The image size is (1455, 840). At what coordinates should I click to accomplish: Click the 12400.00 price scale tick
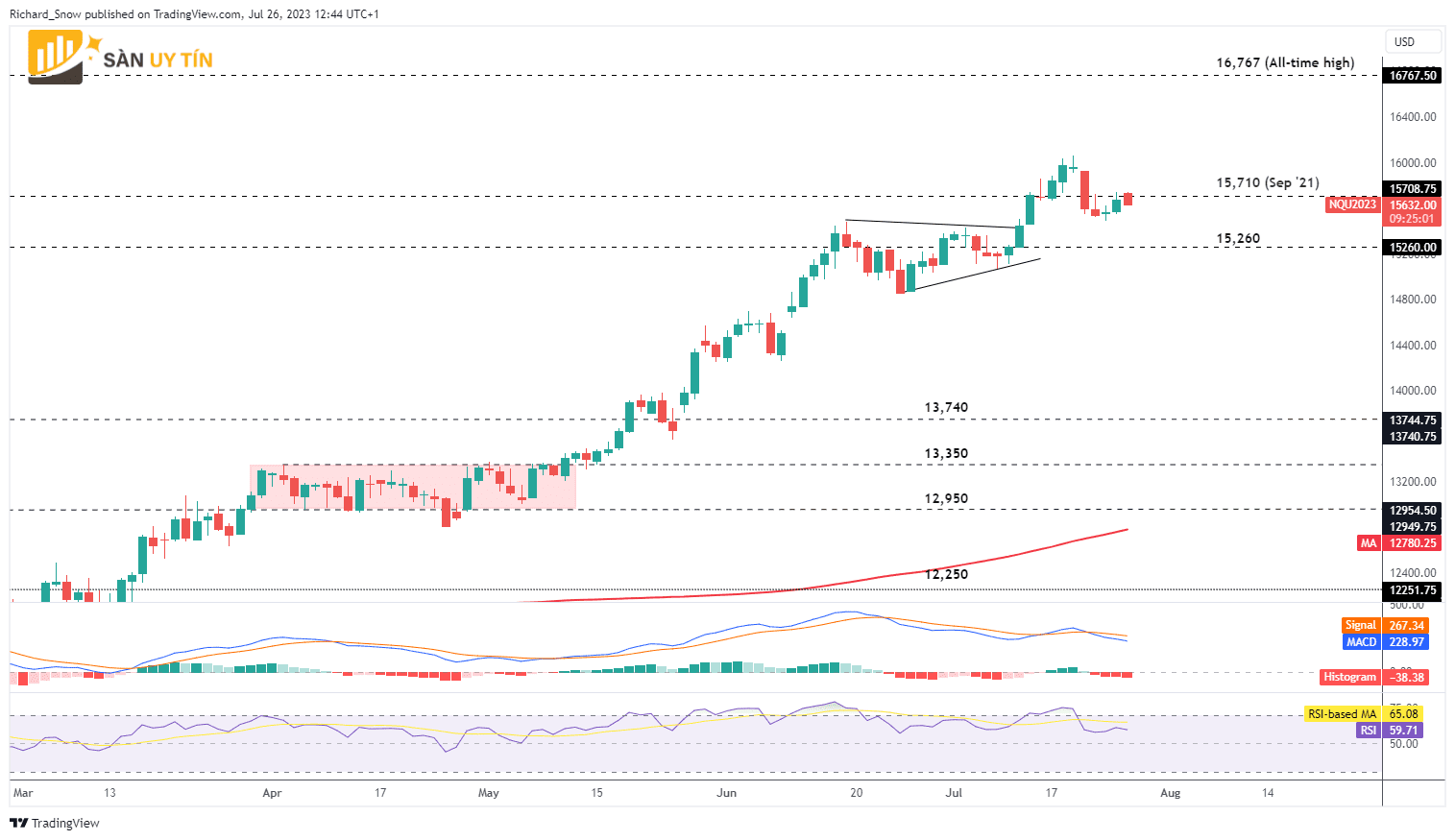click(x=1413, y=573)
